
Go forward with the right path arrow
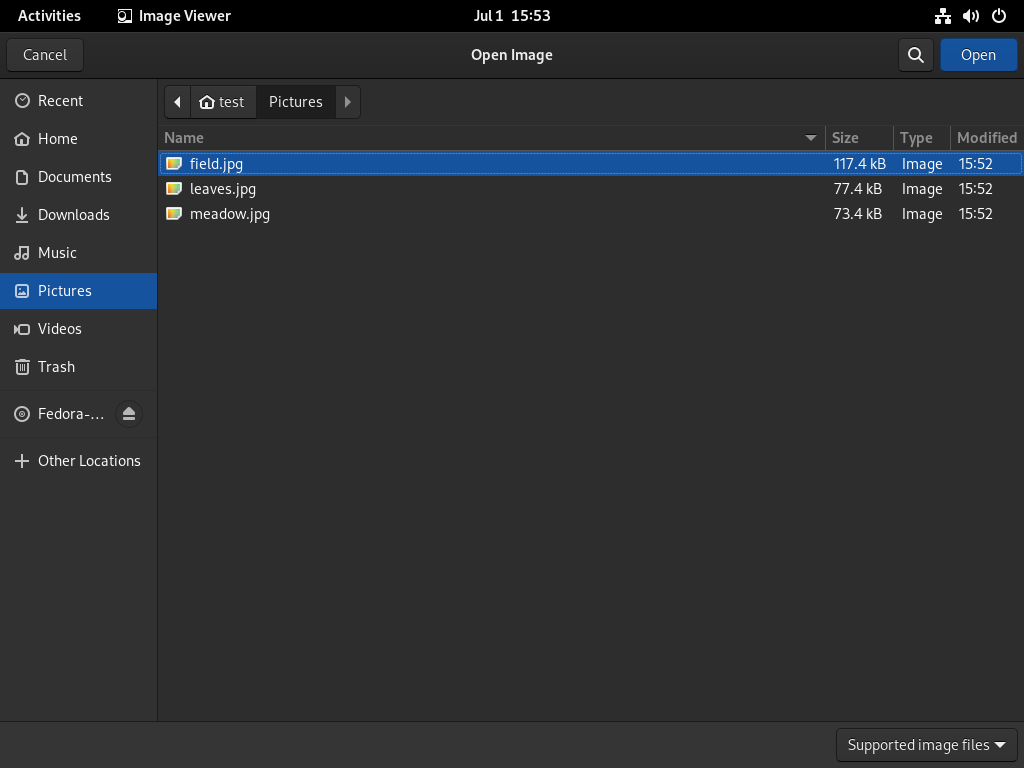tap(347, 102)
